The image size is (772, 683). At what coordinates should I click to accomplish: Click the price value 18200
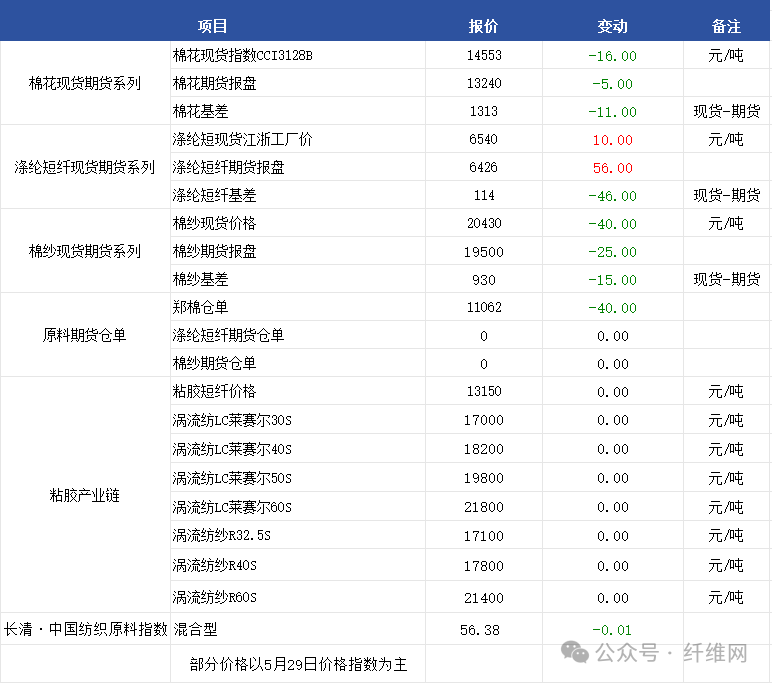484,449
